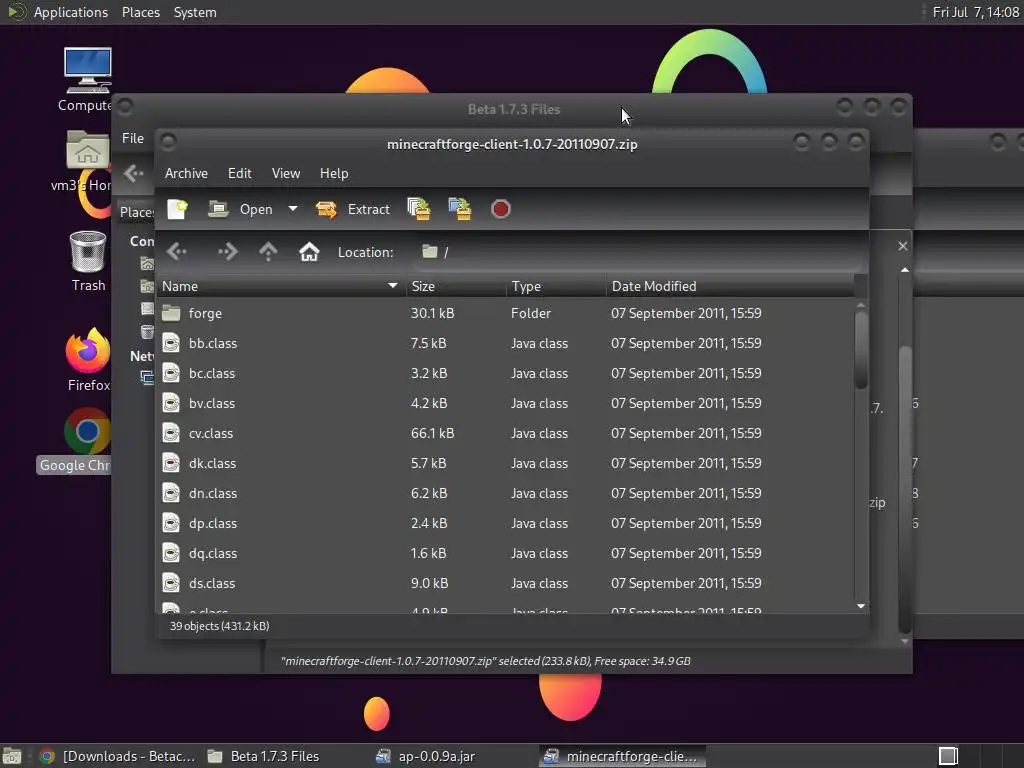Click the file list scroll up arrow
The height and width of the screenshot is (768, 1024).
point(861,305)
